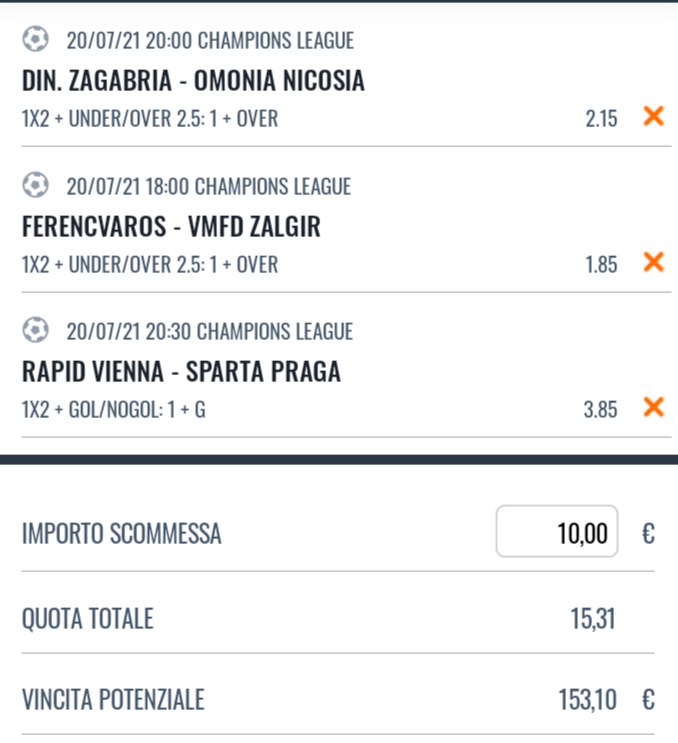This screenshot has height=743, width=678.
Task: Select the 1.85 odds value
Action: coord(601,264)
